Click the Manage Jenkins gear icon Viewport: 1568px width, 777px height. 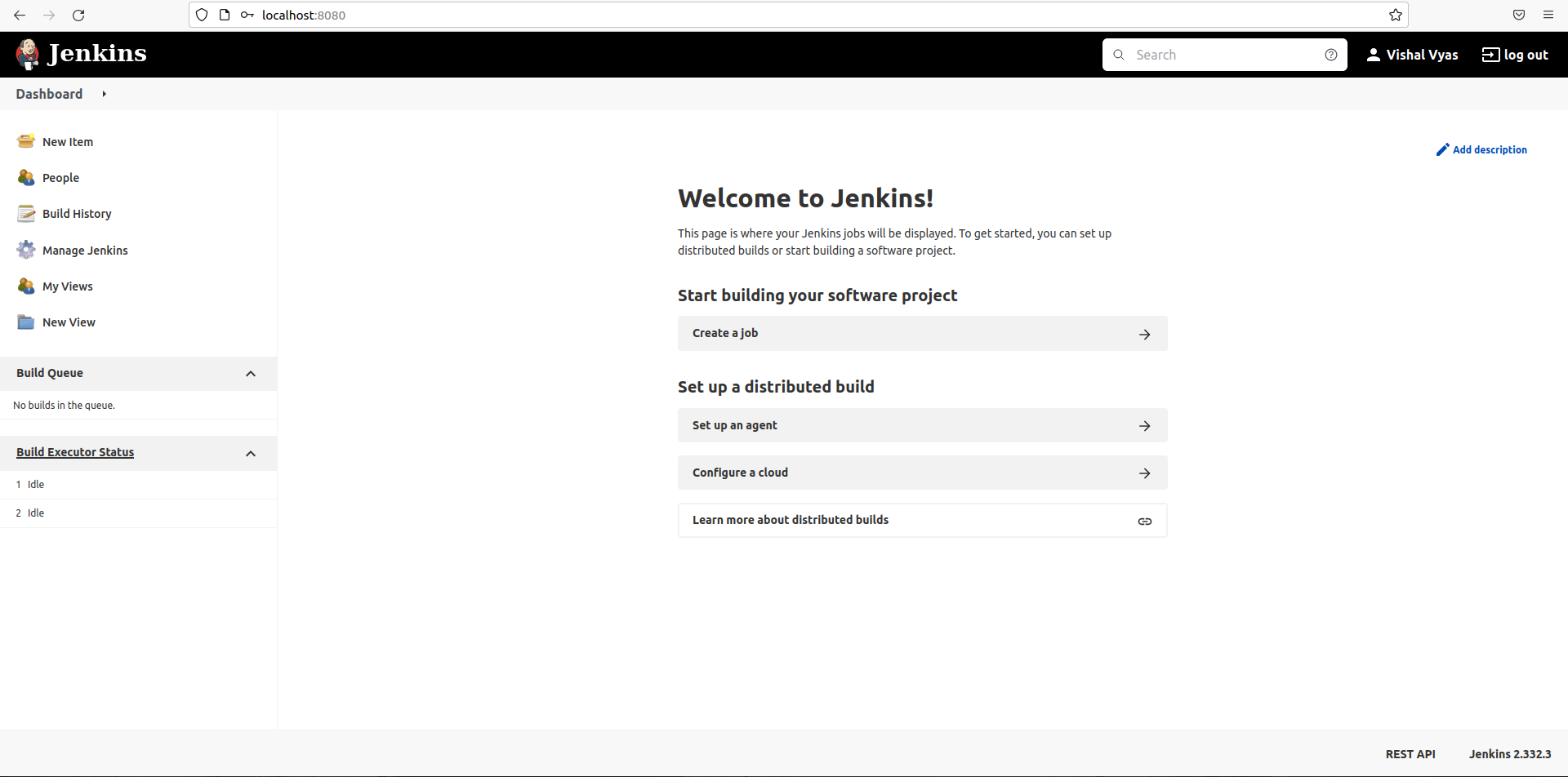tap(26, 250)
